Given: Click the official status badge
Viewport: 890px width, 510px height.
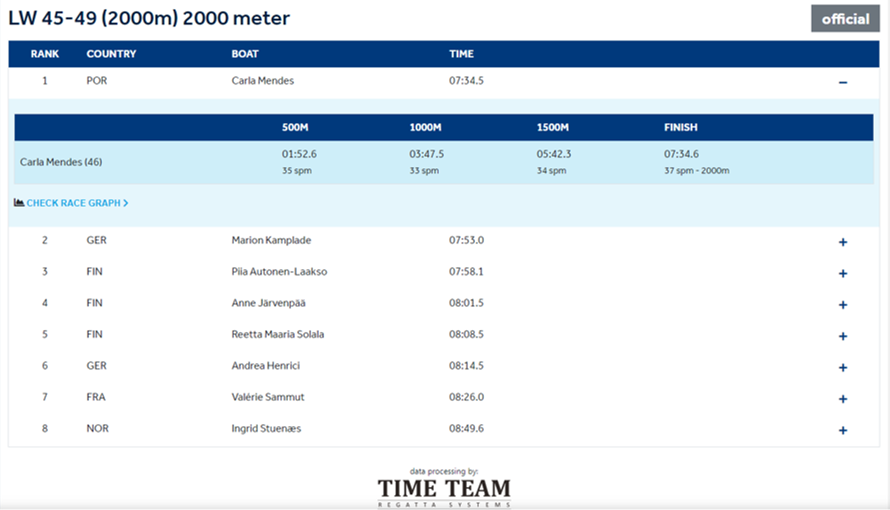Looking at the screenshot, I should [845, 19].
